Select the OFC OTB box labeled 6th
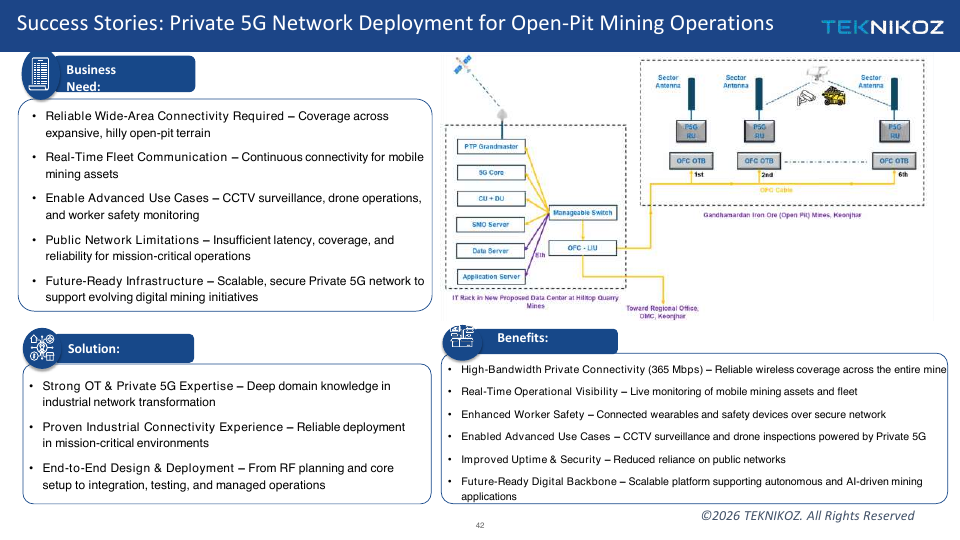This screenshot has height=540, width=960. (x=894, y=161)
